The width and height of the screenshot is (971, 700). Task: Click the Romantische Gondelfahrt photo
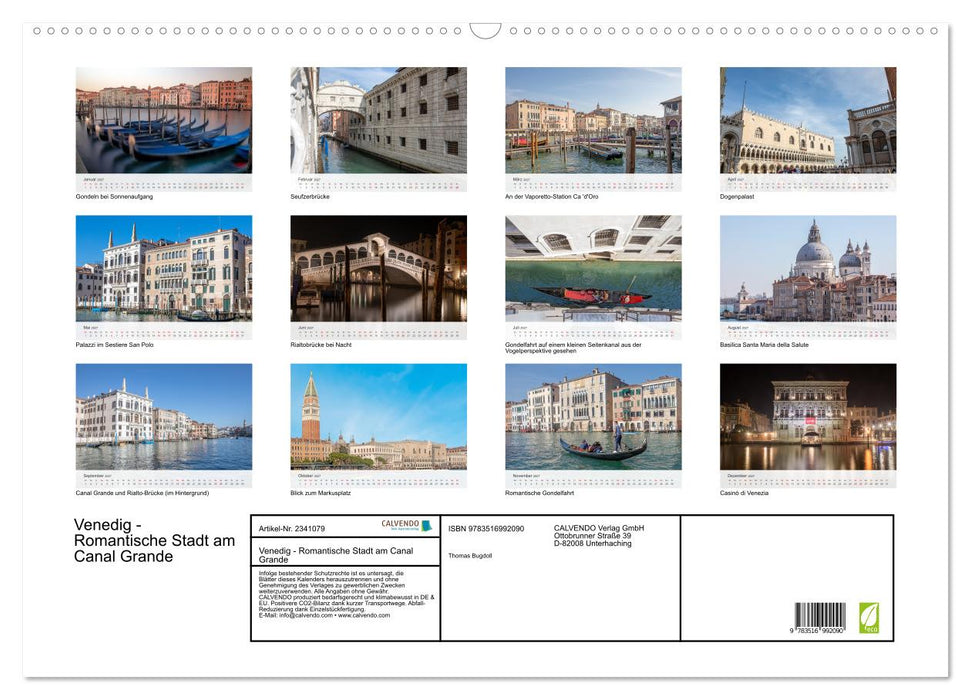coord(593,417)
